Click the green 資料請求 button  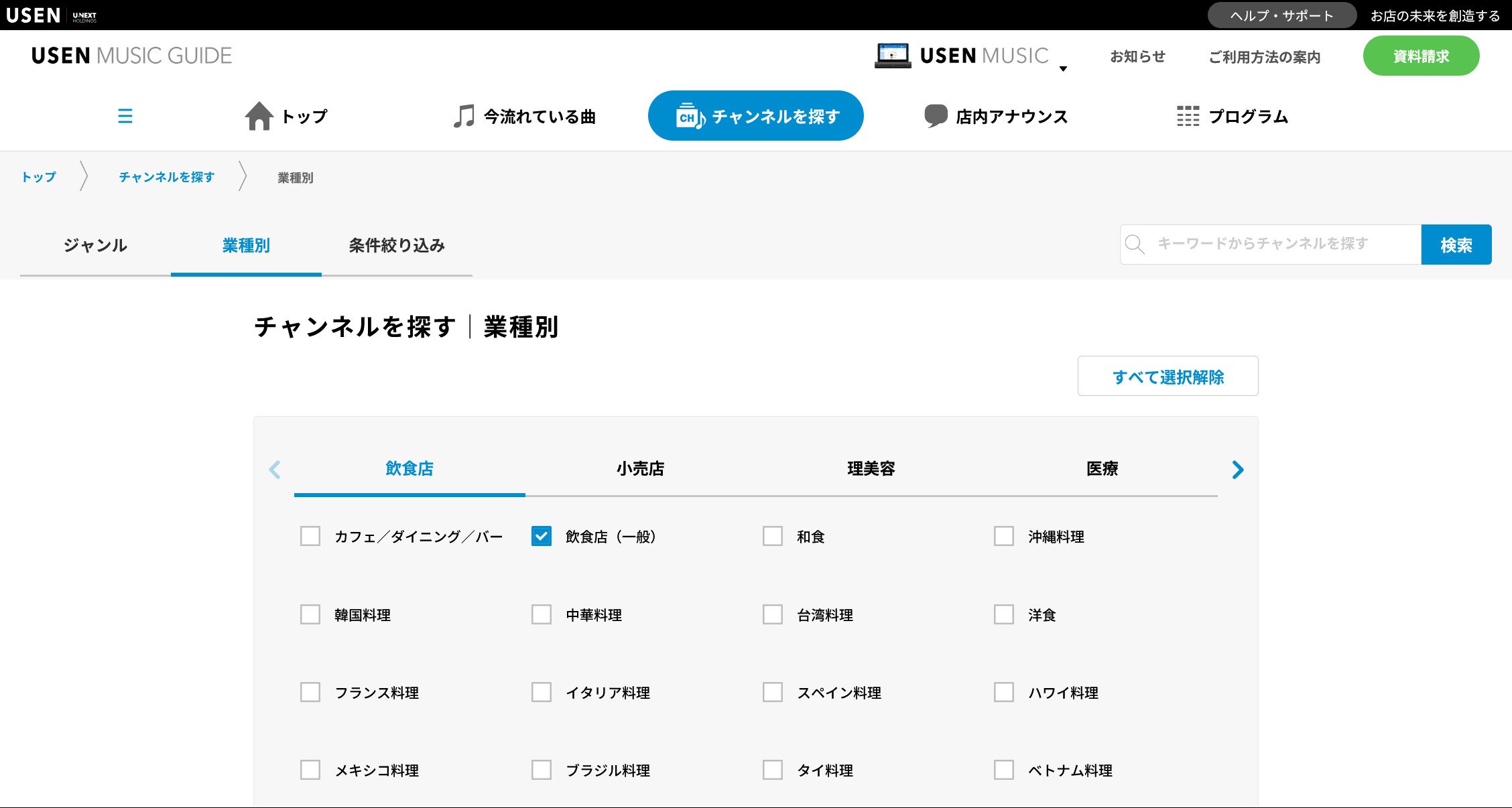tap(1421, 56)
